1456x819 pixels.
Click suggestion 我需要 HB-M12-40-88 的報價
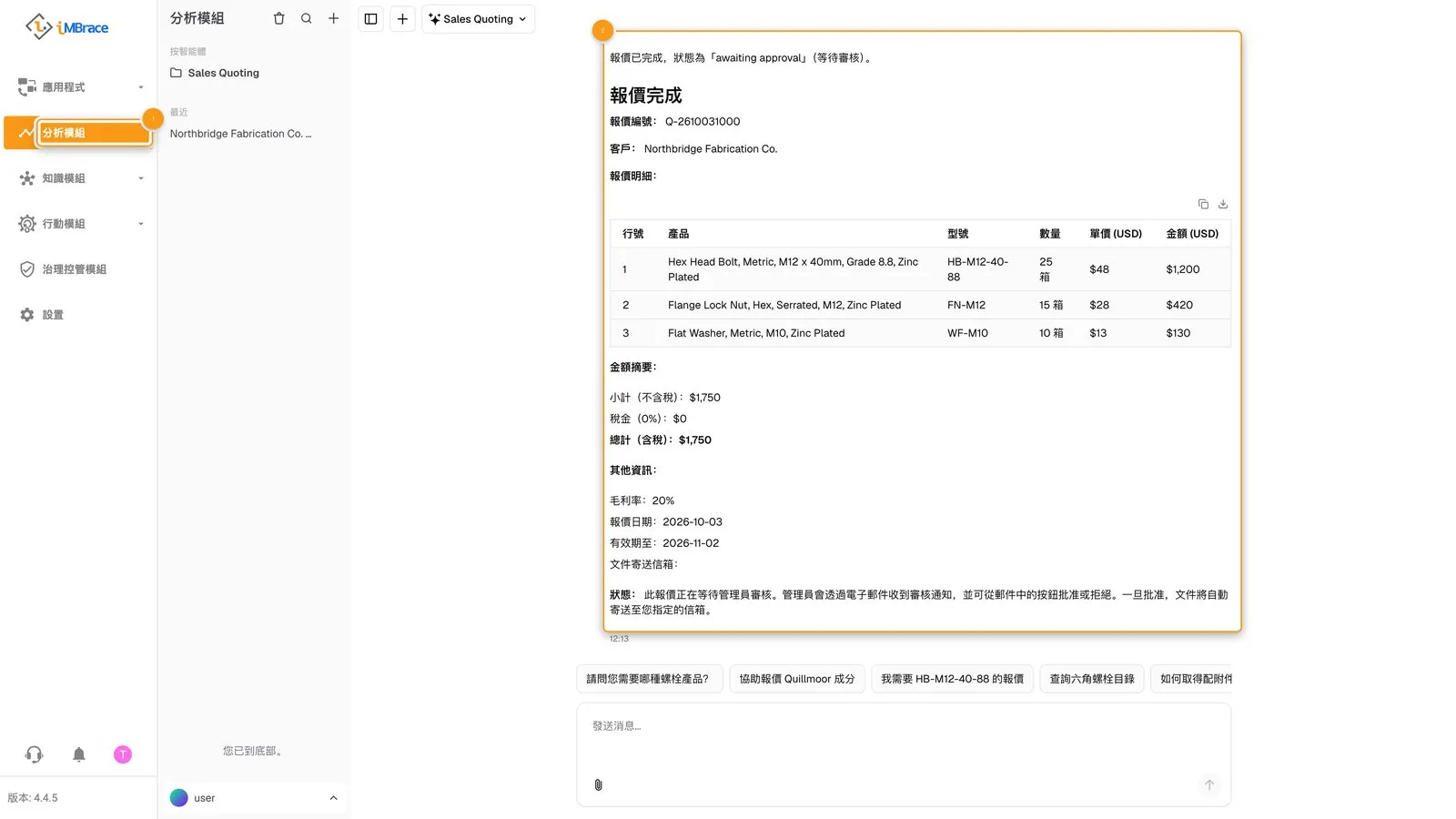(x=952, y=679)
